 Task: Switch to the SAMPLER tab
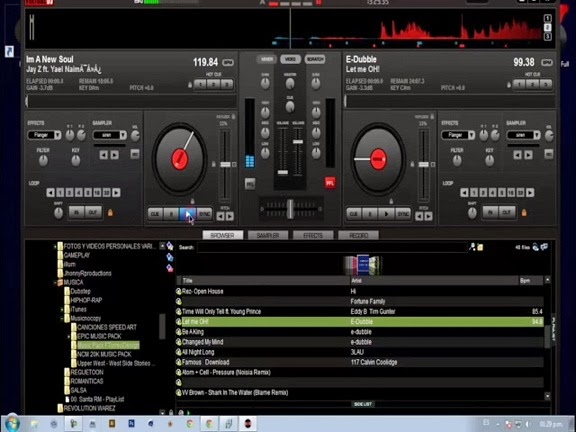(x=268, y=235)
